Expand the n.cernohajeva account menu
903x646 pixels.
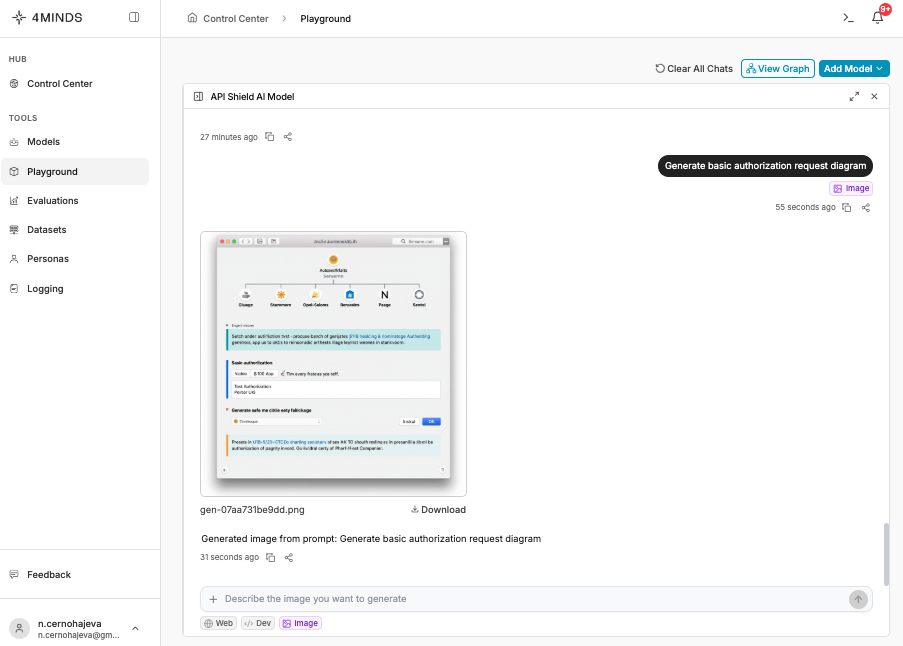(135, 628)
